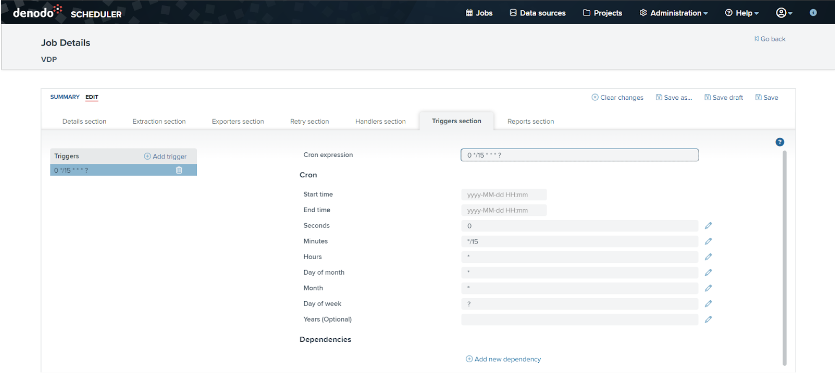Click the Minutes value field showing */15
The height and width of the screenshot is (375, 835).
(x=579, y=241)
